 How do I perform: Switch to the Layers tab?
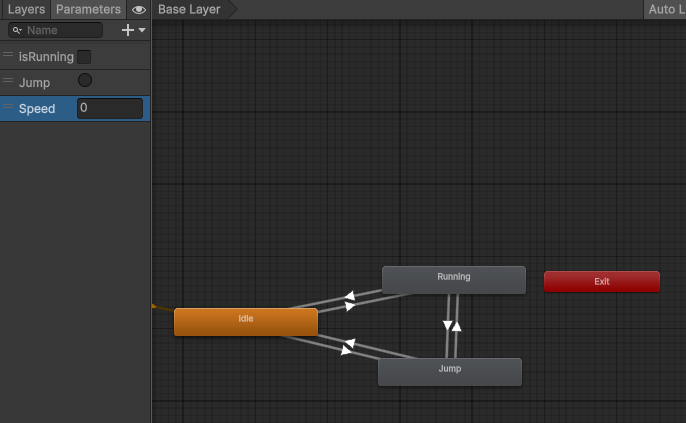coord(26,9)
